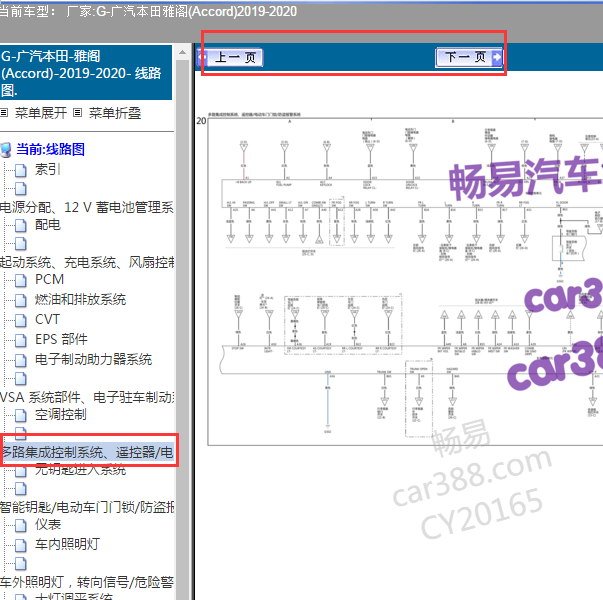
Task: Open the 仪表 tree item
Action: click(x=48, y=524)
